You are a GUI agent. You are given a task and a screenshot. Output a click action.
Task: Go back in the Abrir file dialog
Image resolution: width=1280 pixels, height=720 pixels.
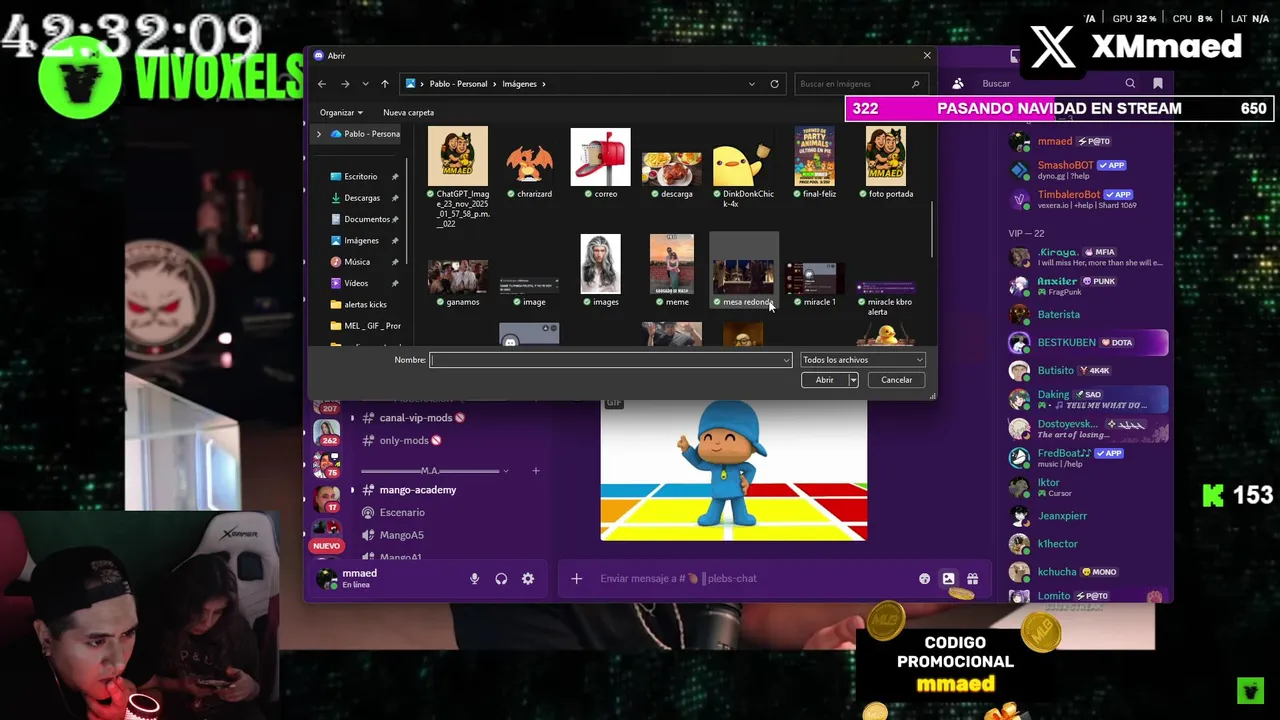click(322, 84)
